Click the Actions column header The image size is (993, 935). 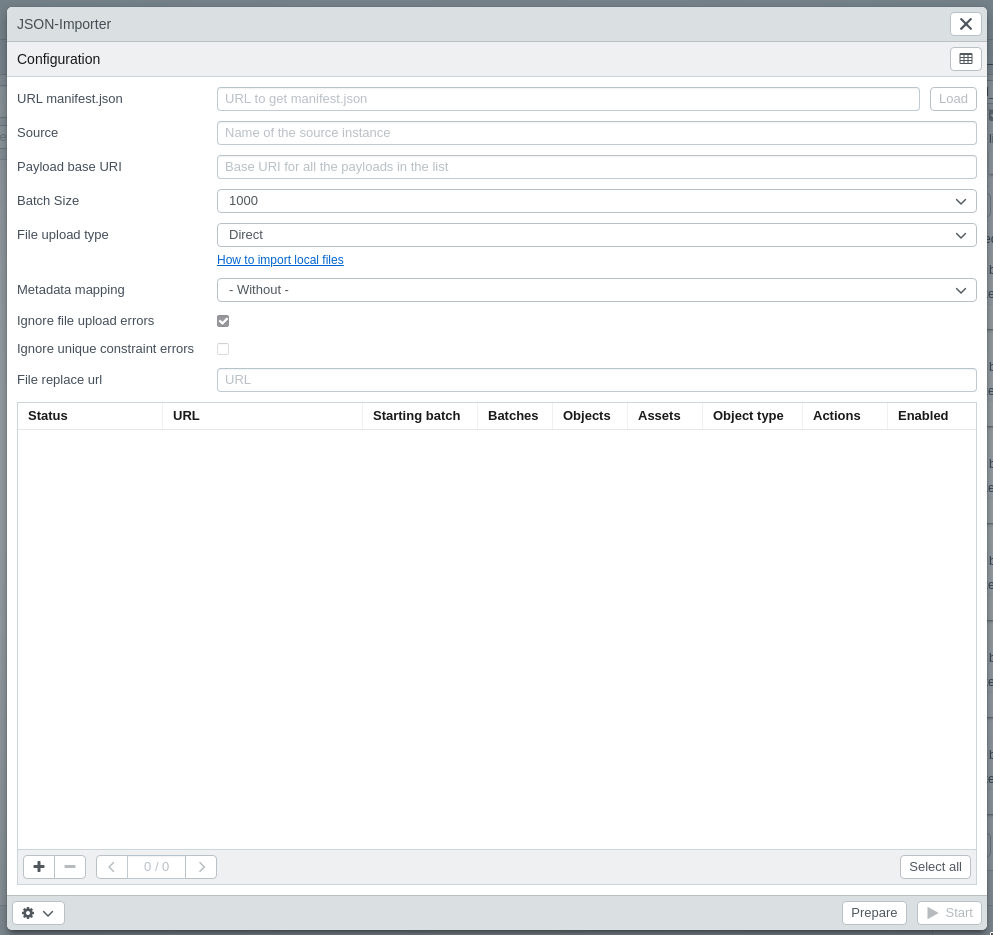[845, 416]
